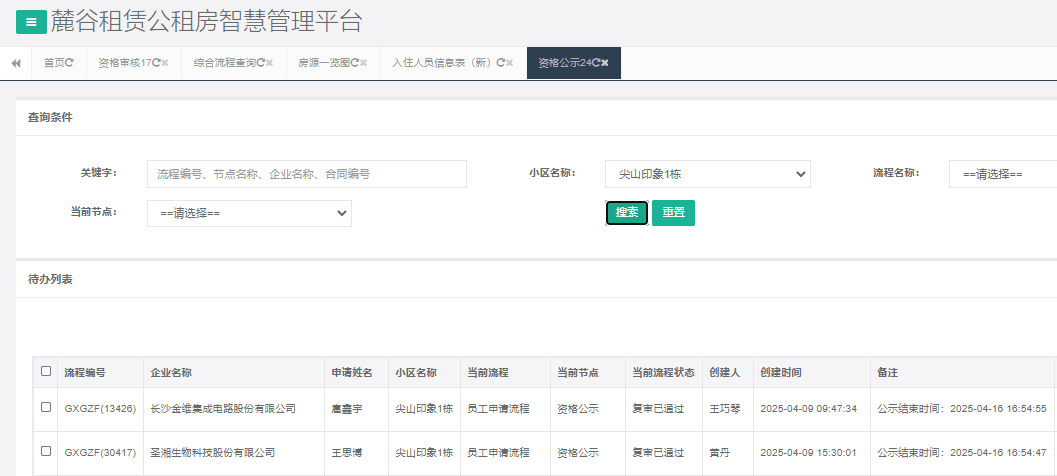Close the 资格公示24 tab
The height and width of the screenshot is (476, 1057).
click(x=605, y=63)
